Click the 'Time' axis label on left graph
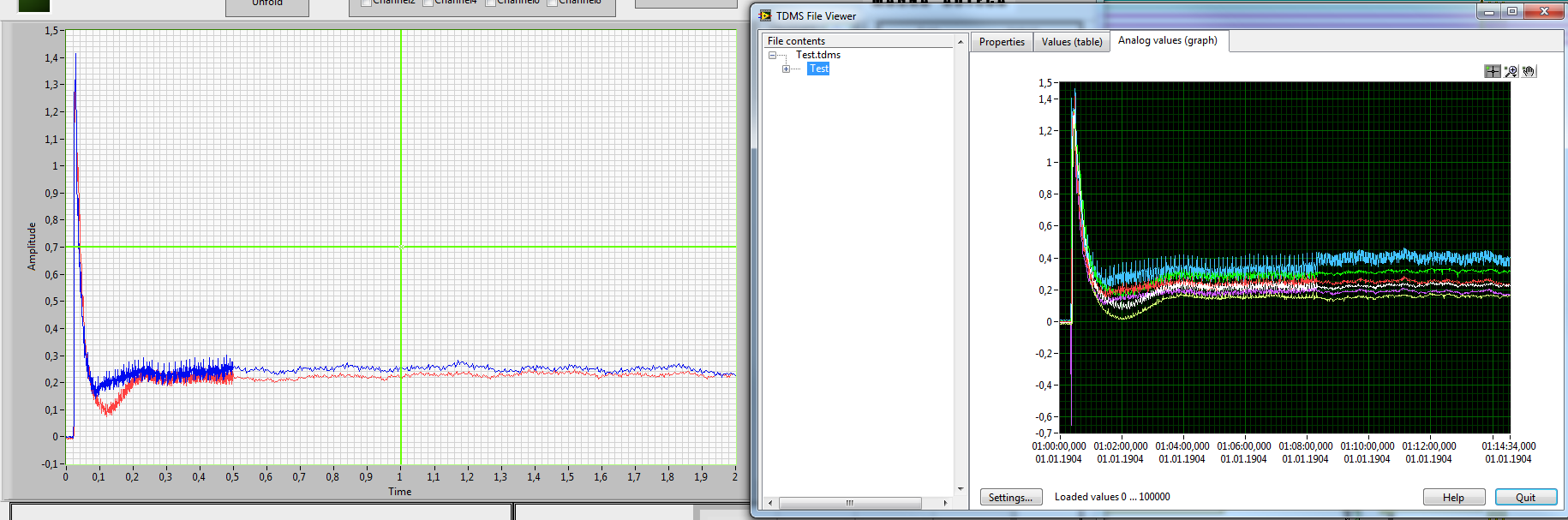The height and width of the screenshot is (520, 1568). pos(399,492)
